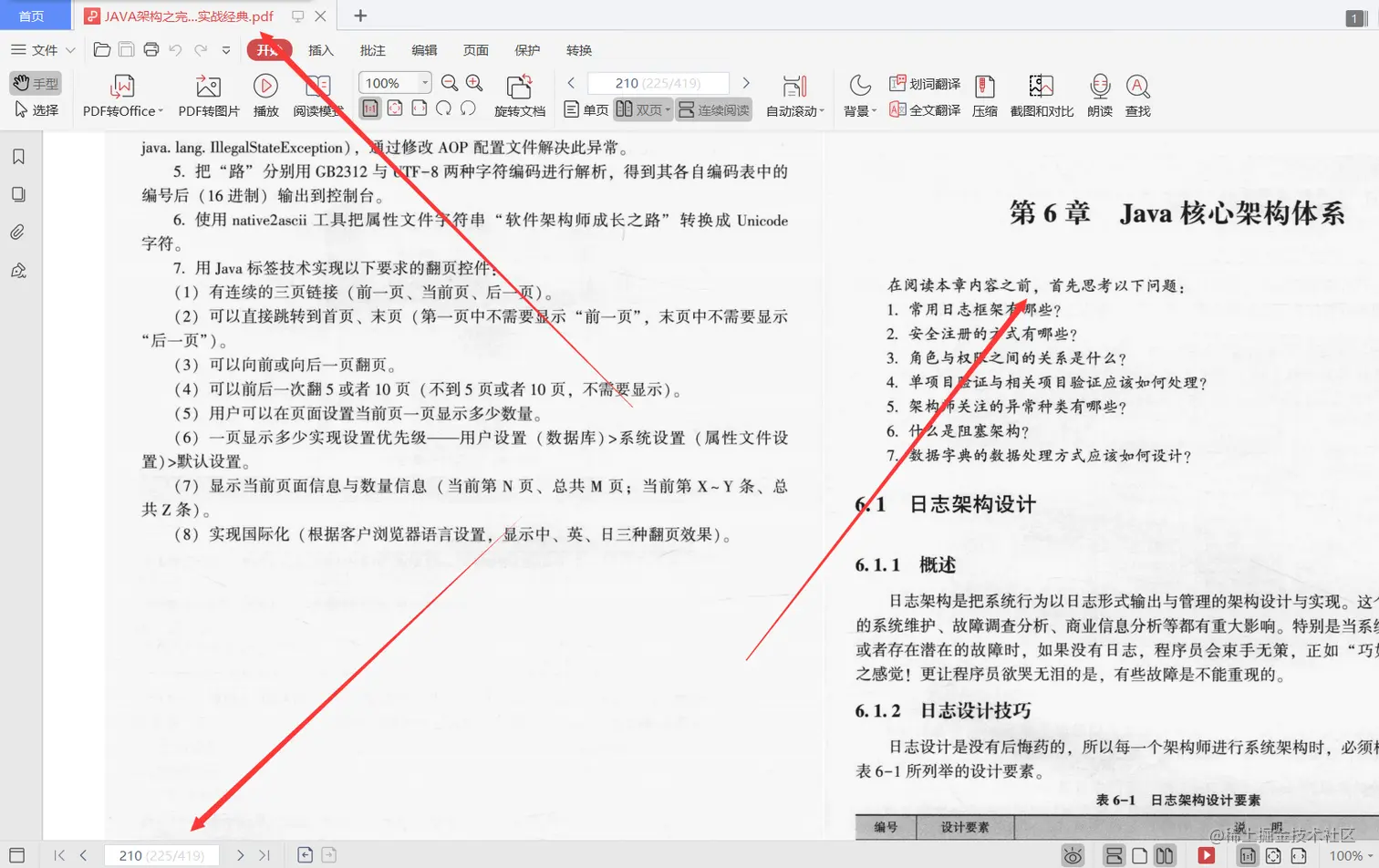This screenshot has width=1379, height=868.
Task: Open the PDF转图片 conversion tool
Action: [208, 95]
